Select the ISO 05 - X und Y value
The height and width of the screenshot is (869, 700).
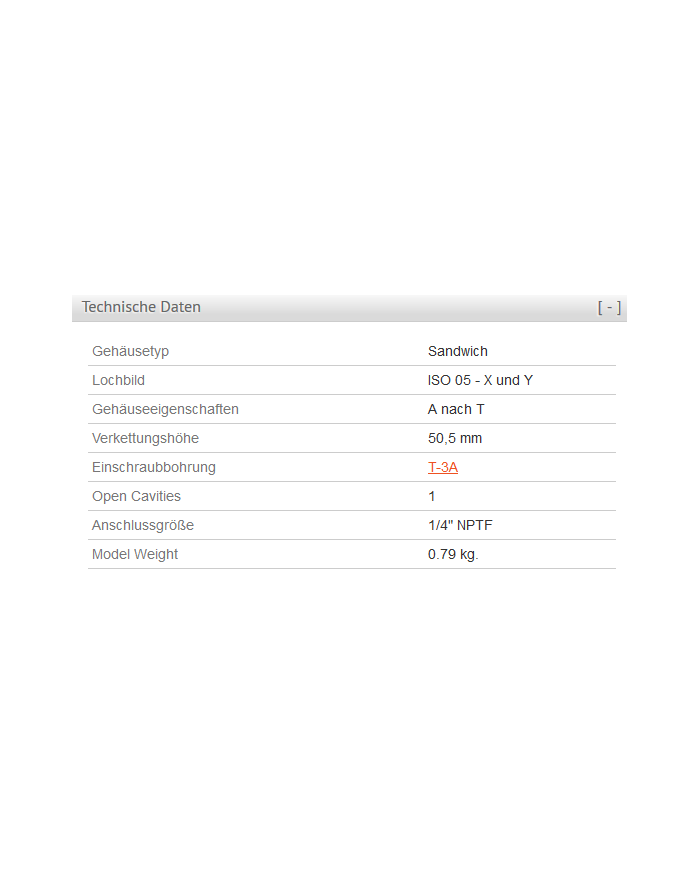[x=480, y=380]
